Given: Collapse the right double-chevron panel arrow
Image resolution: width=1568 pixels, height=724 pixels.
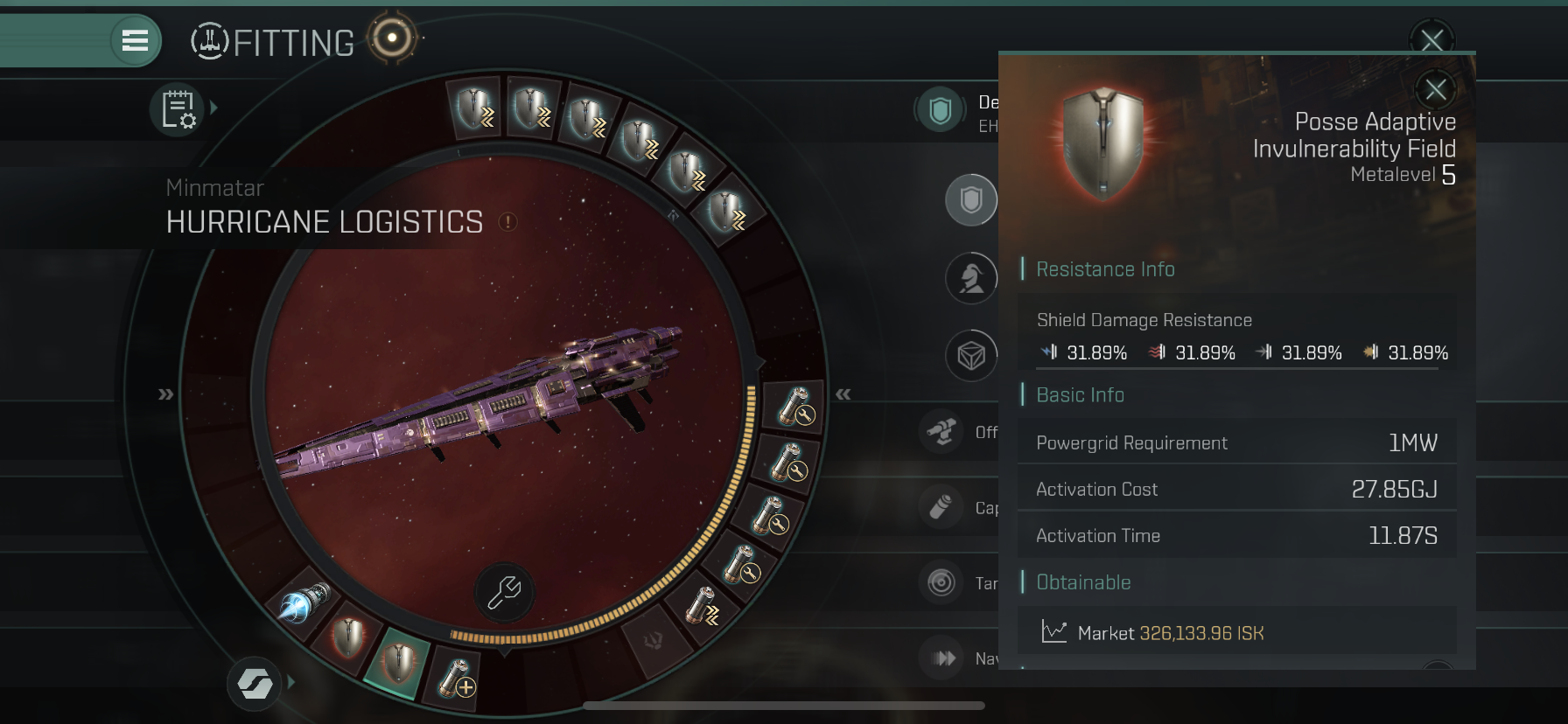Looking at the screenshot, I should 843,394.
